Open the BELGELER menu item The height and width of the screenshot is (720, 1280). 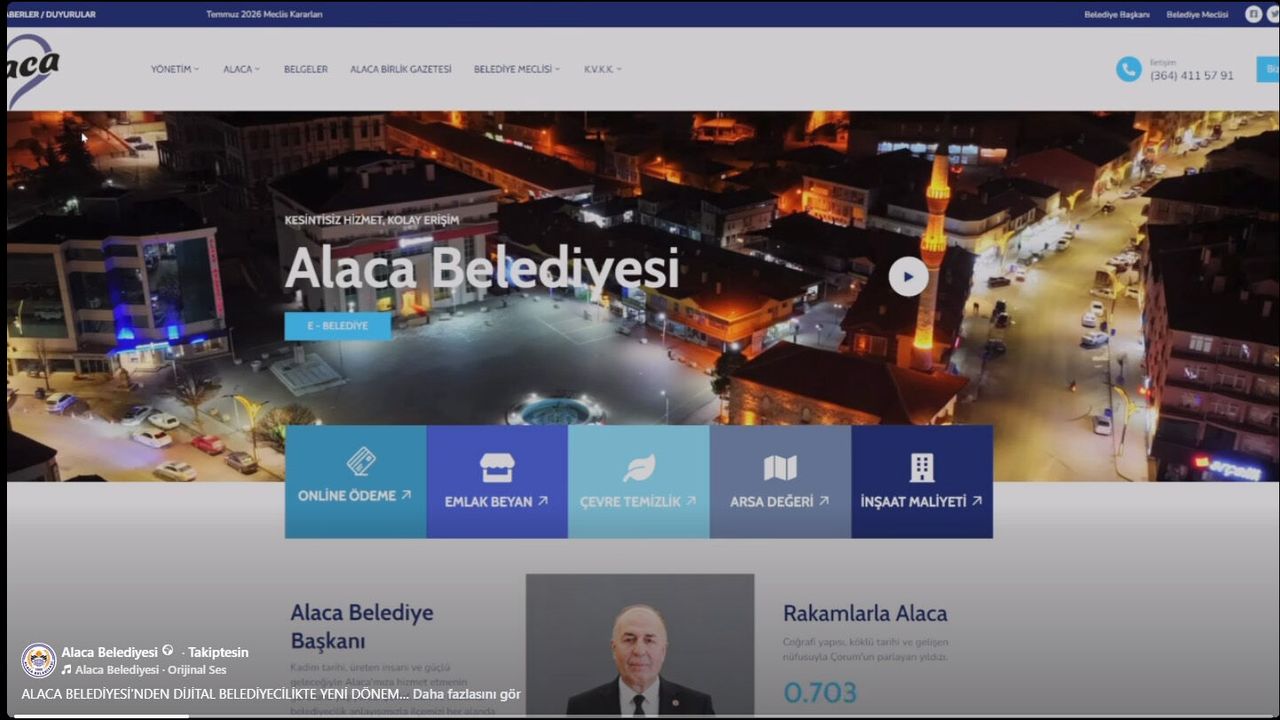[x=306, y=69]
